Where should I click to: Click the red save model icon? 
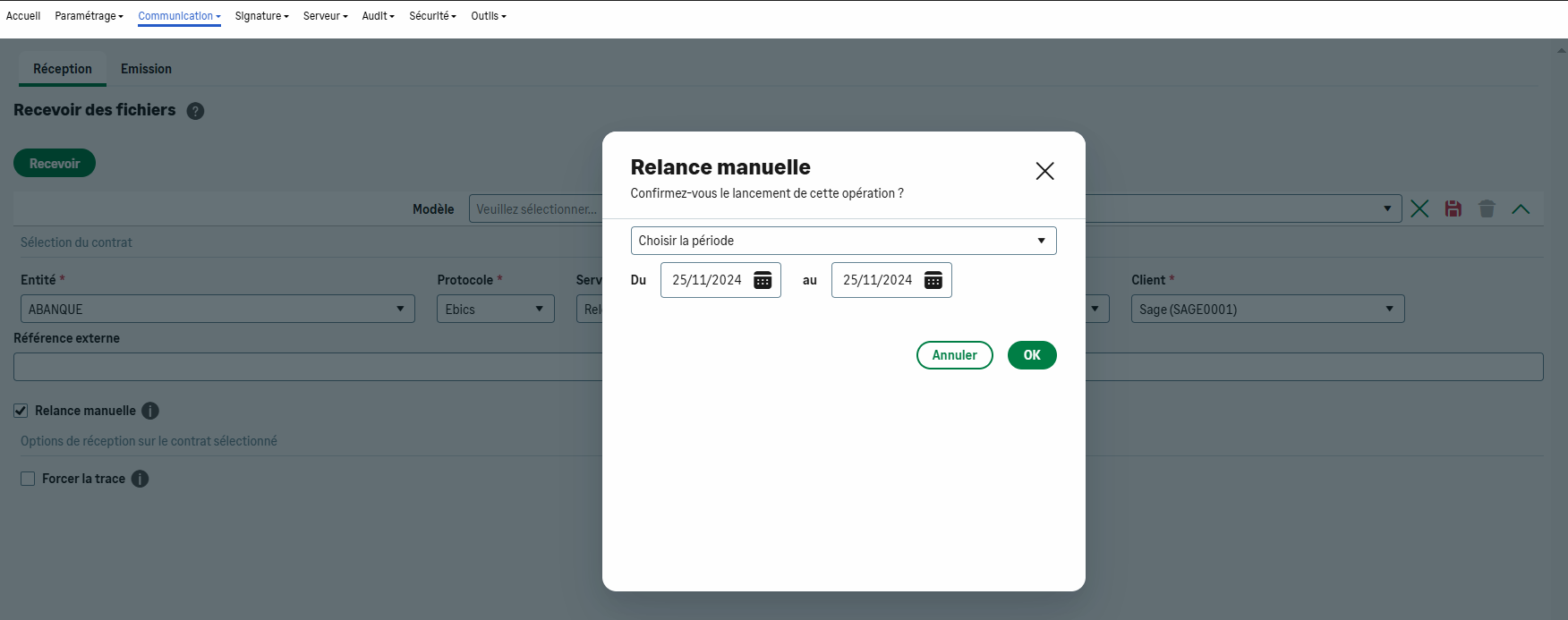click(x=1453, y=208)
